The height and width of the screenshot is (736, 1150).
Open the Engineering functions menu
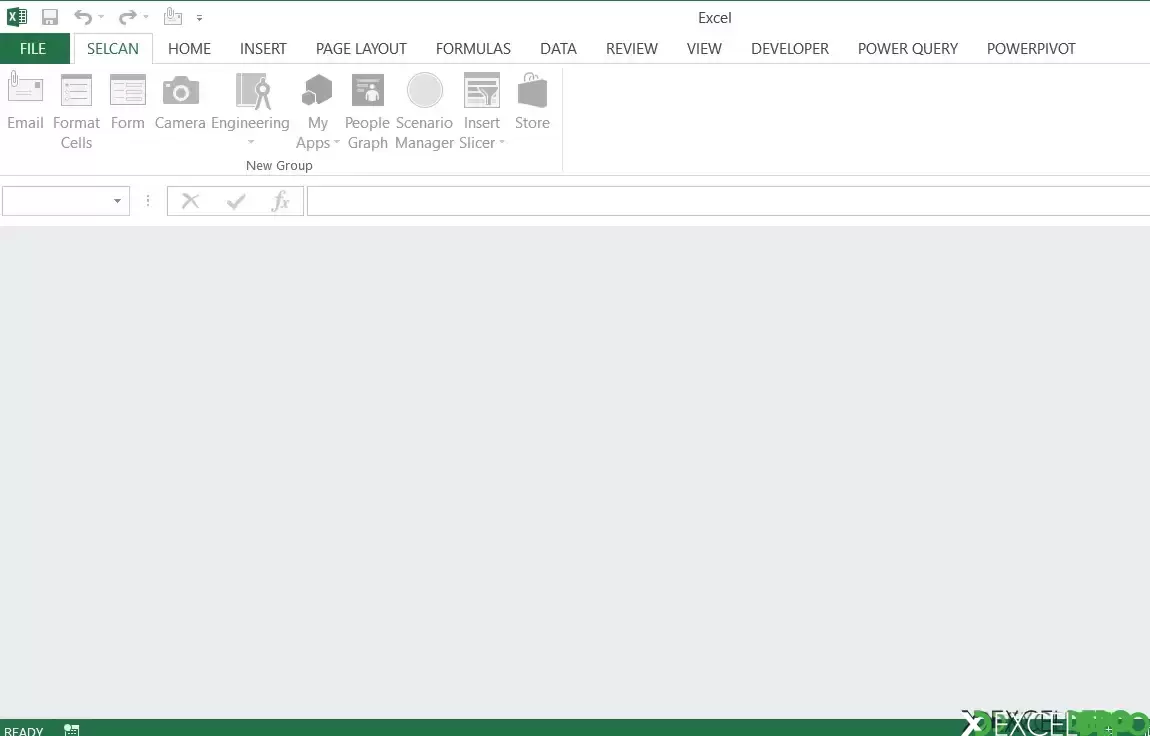250,110
